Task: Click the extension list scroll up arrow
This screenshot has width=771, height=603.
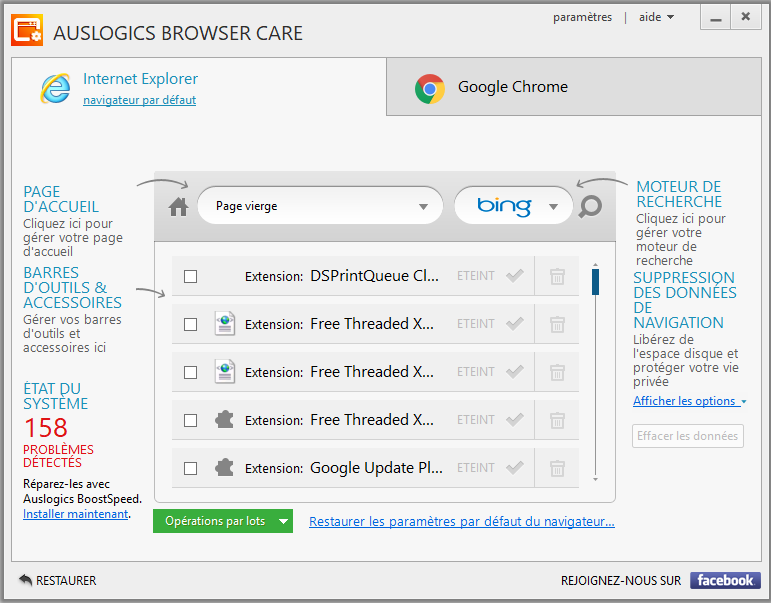Action: click(x=595, y=265)
